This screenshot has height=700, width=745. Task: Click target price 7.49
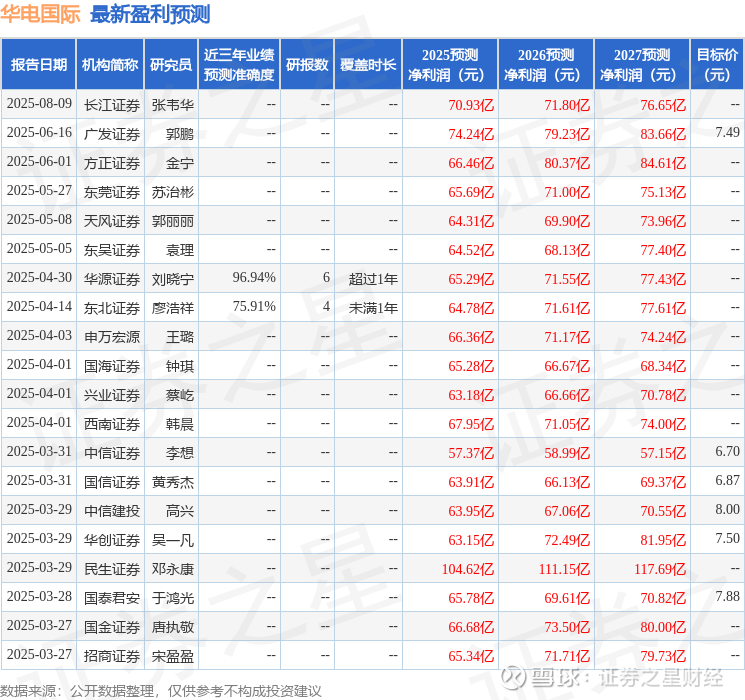[x=727, y=133]
